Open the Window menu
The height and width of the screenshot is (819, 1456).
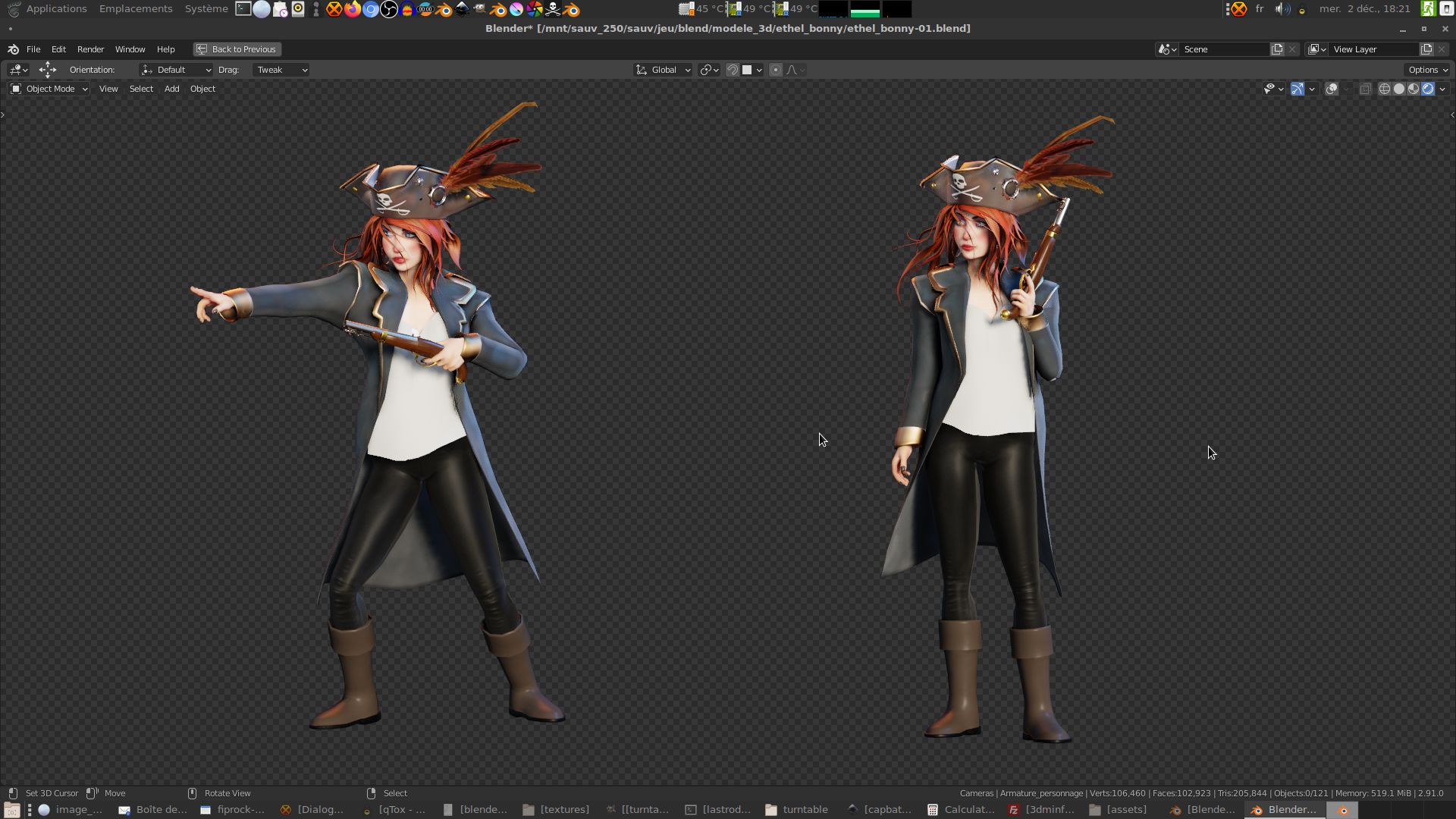click(130, 49)
